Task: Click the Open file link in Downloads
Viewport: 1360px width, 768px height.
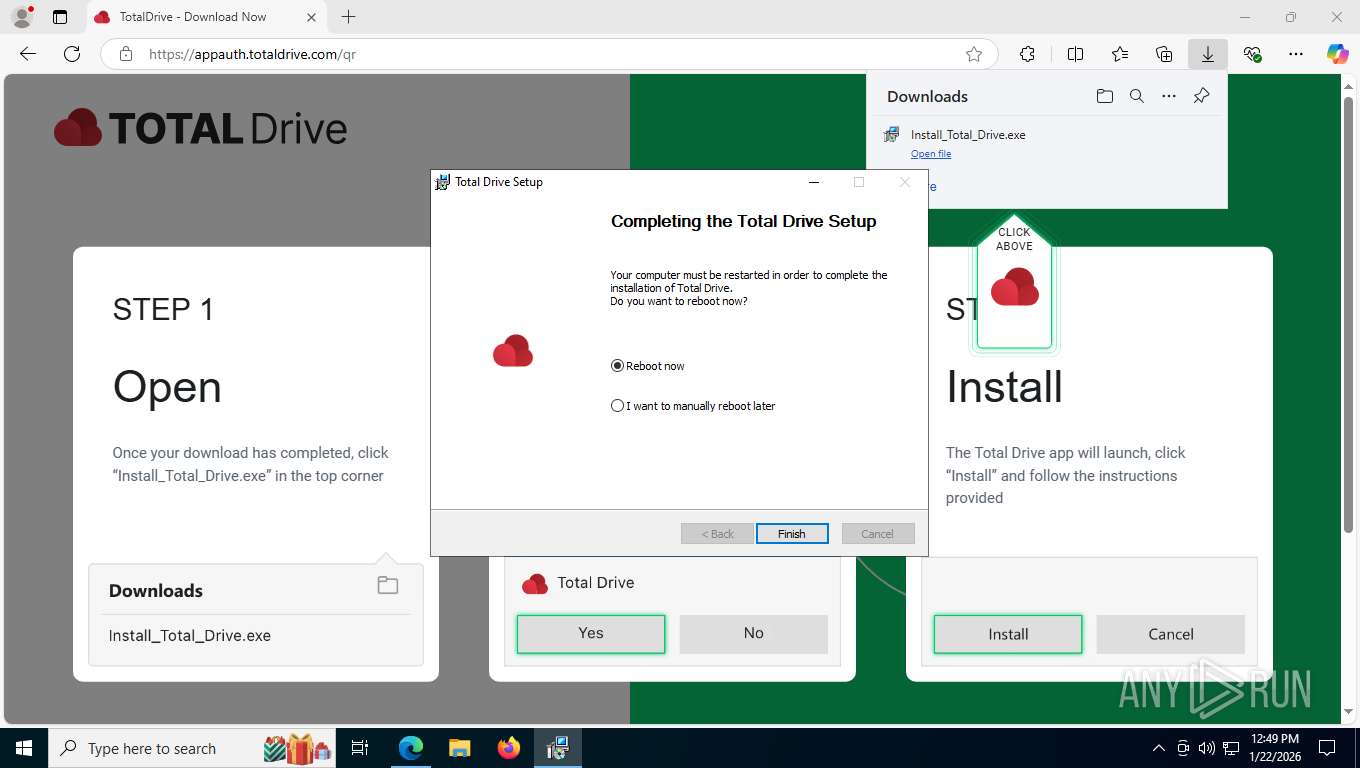Action: [931, 154]
